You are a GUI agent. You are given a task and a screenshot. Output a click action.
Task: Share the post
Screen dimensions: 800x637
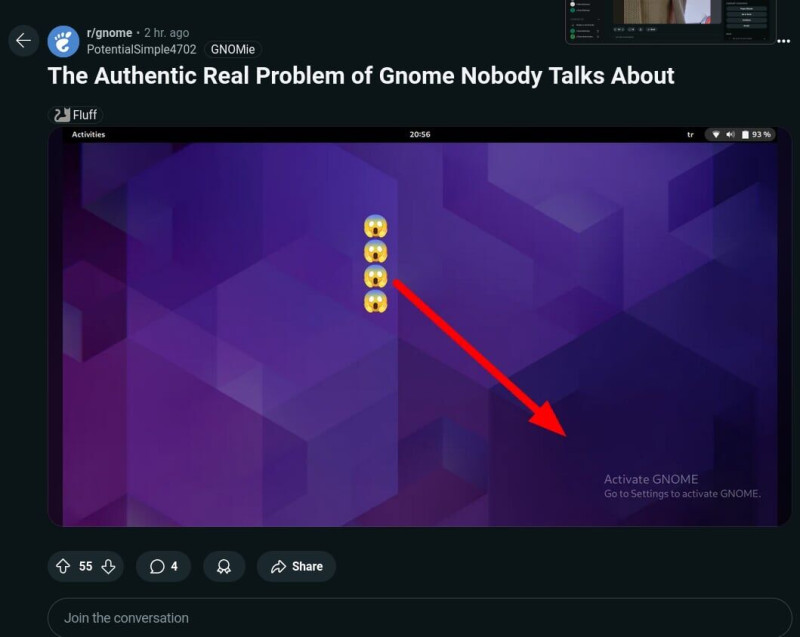(x=296, y=566)
